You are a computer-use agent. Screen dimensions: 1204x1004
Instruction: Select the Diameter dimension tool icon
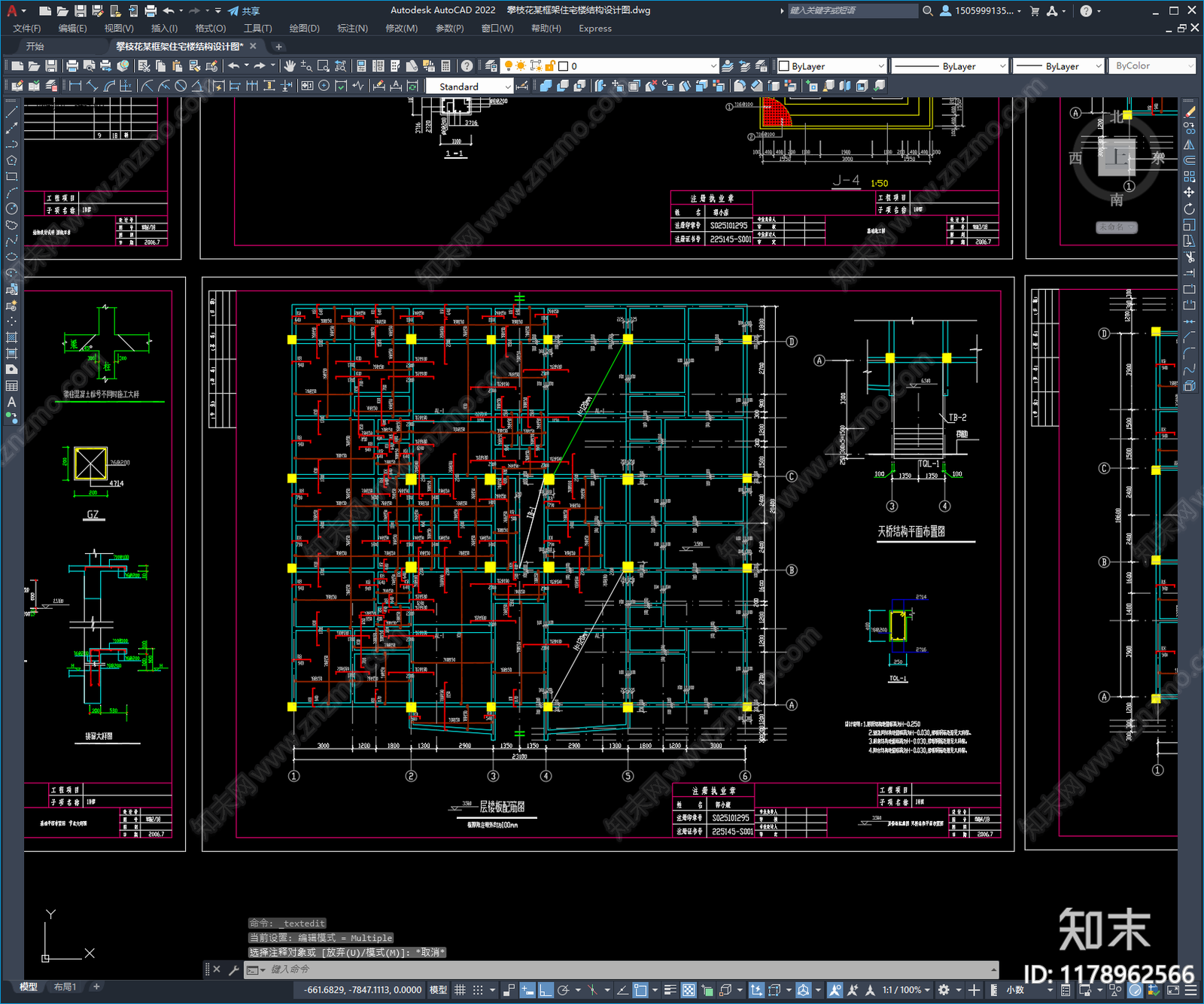pos(181,86)
